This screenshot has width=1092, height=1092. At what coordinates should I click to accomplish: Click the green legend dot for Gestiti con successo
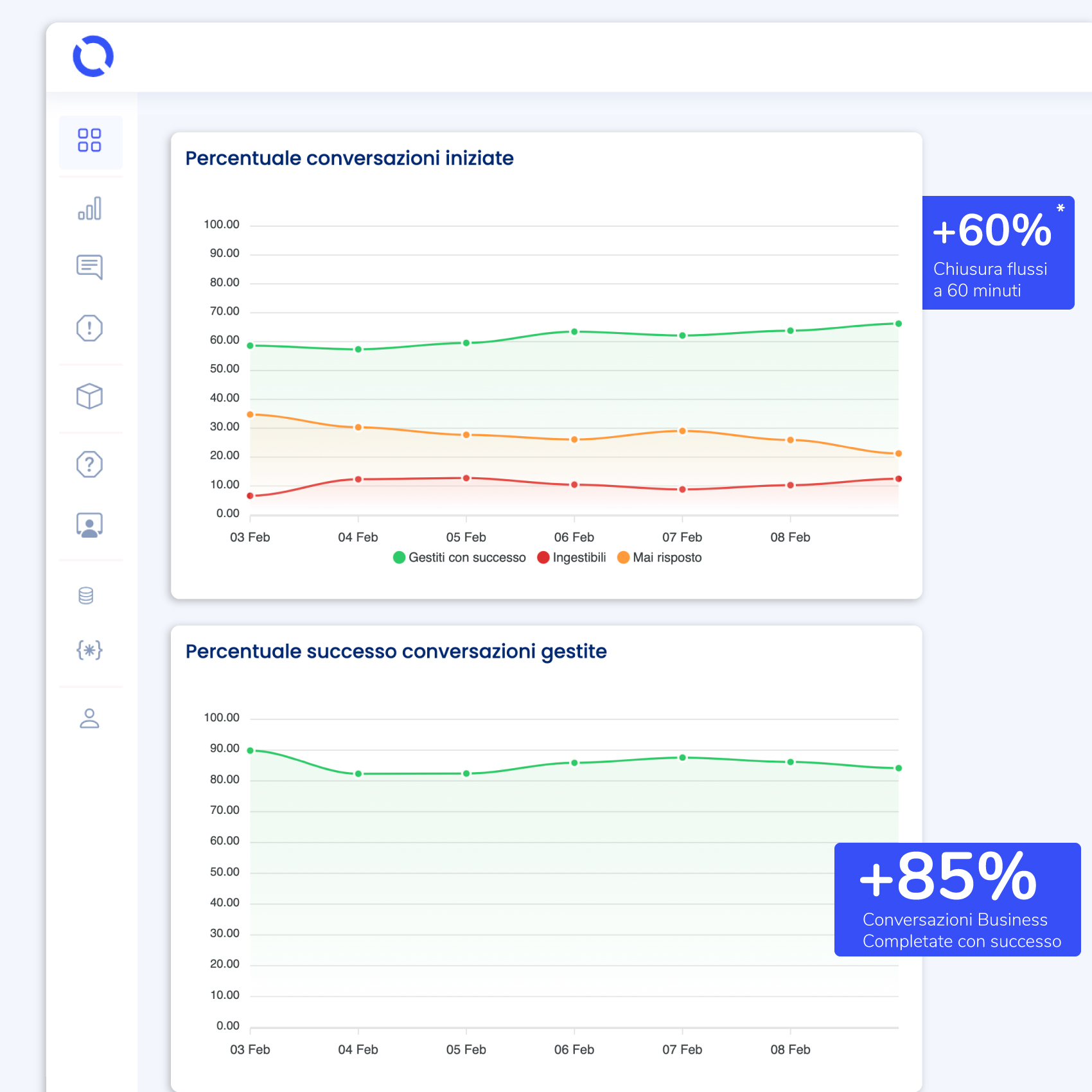pos(399,558)
